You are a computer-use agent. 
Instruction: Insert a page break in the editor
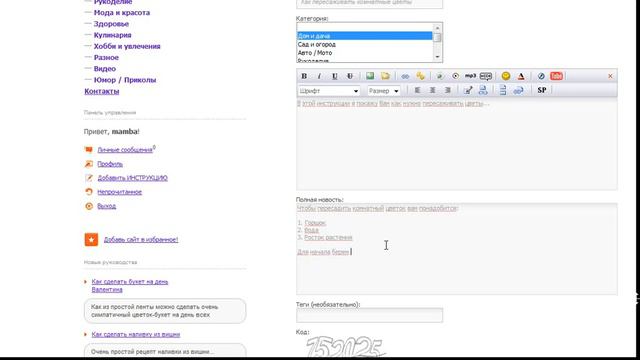[503, 91]
